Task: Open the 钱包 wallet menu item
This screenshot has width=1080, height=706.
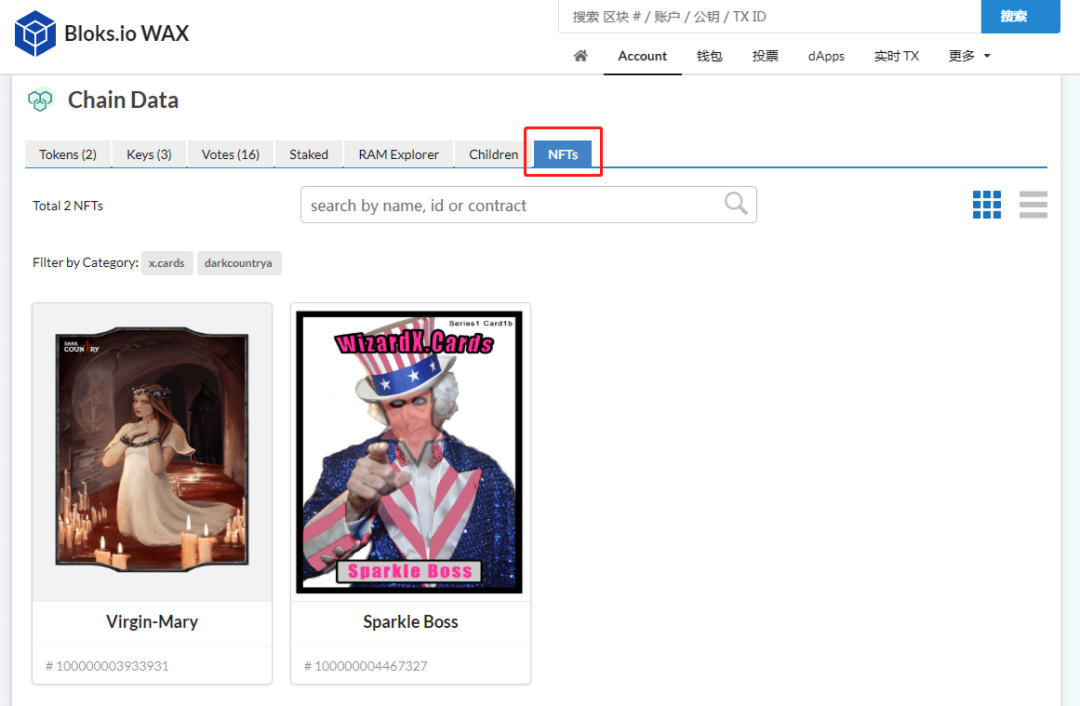Action: point(709,56)
